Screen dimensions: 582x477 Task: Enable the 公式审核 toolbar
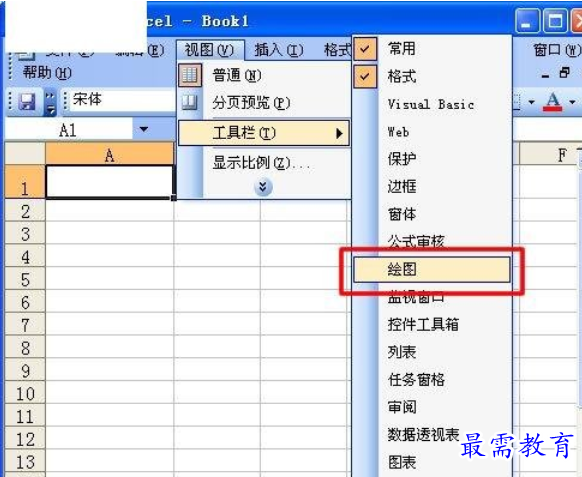point(432,242)
